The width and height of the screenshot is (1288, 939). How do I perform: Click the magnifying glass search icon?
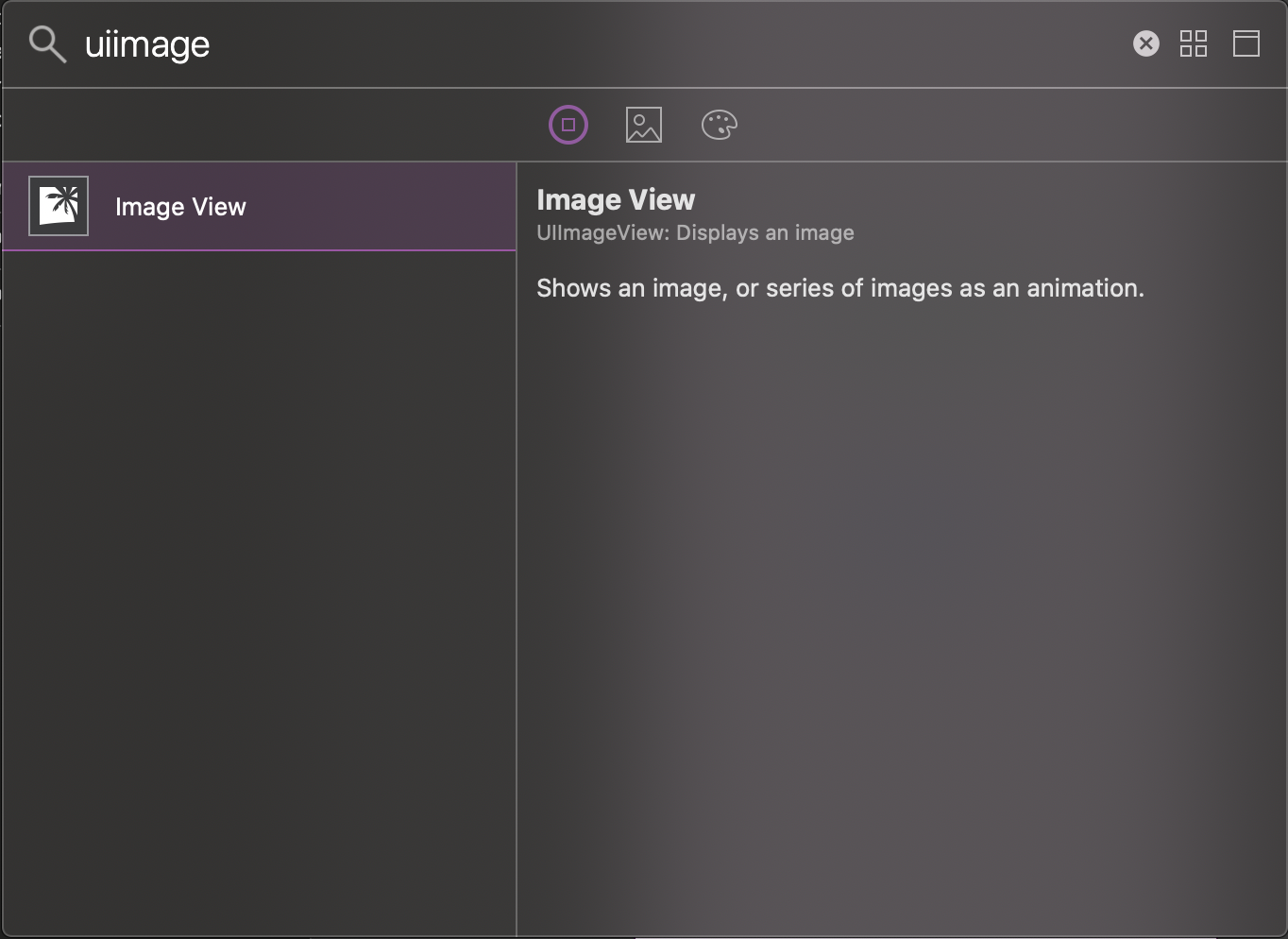46,44
